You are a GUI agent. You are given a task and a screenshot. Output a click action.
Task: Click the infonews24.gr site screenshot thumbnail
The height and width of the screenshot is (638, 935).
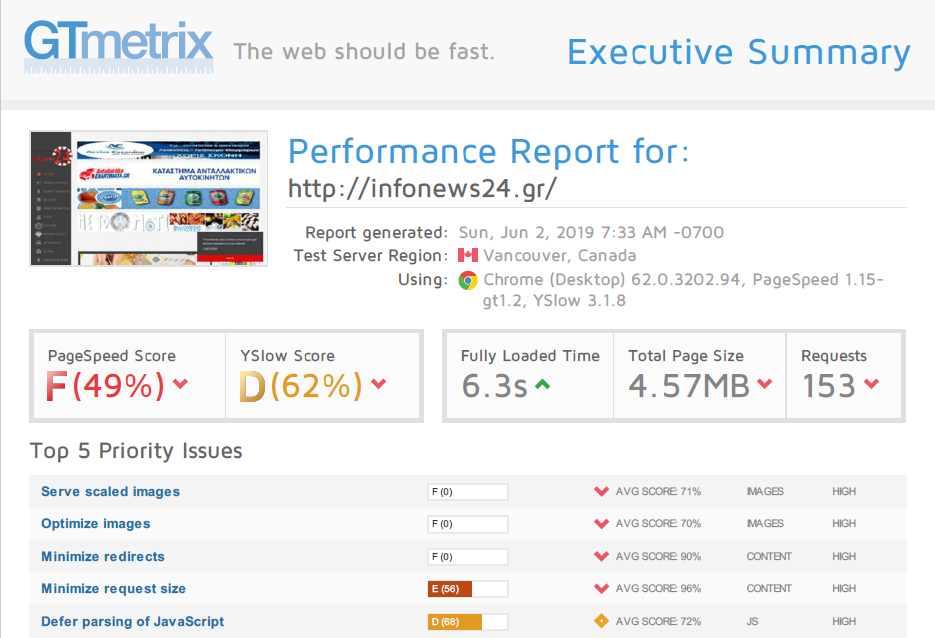pyautogui.click(x=149, y=199)
